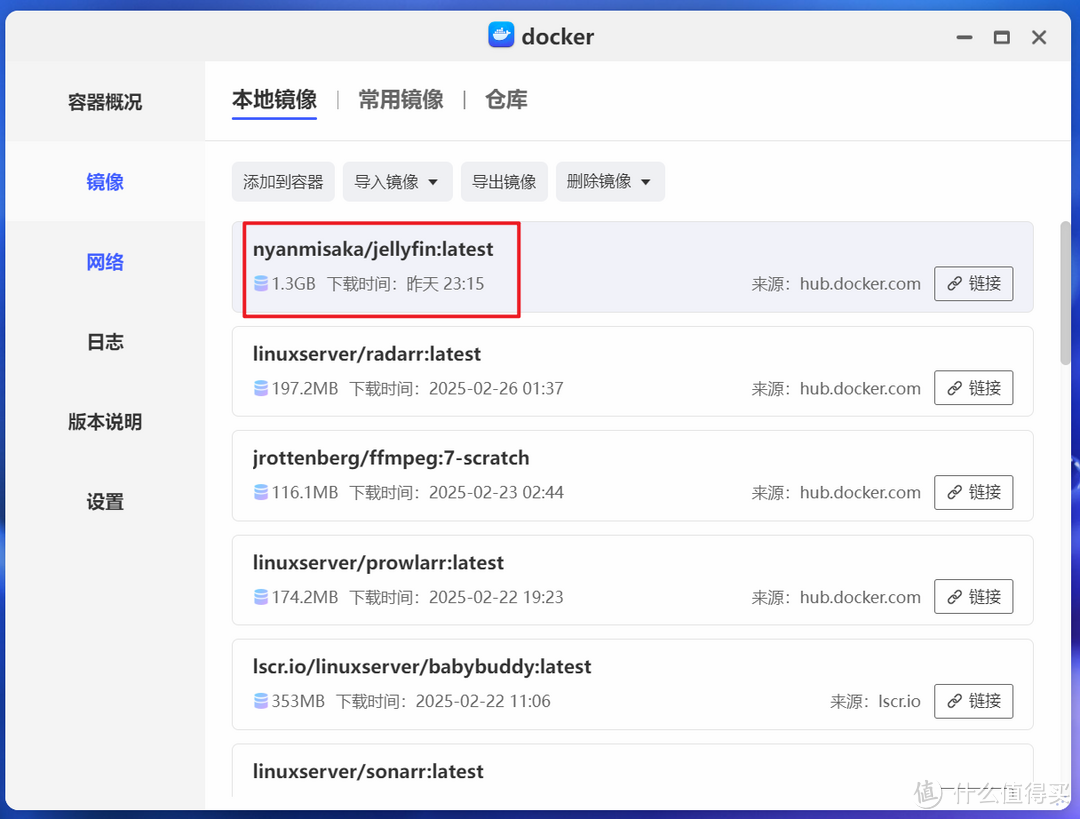
Task: Navigate to 设置 in the sidebar
Action: coord(105,502)
